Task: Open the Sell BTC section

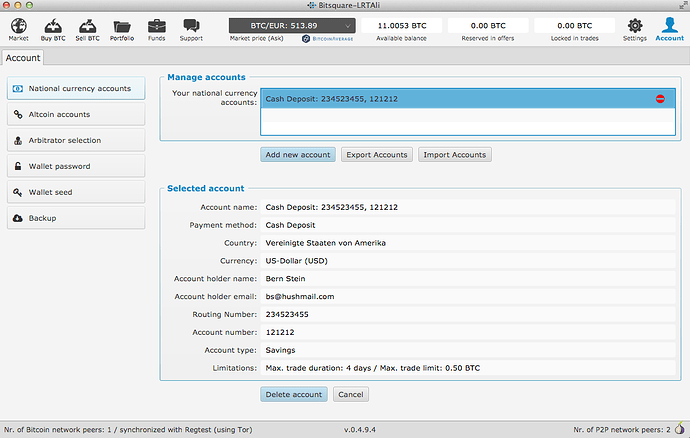Action: 87,29
